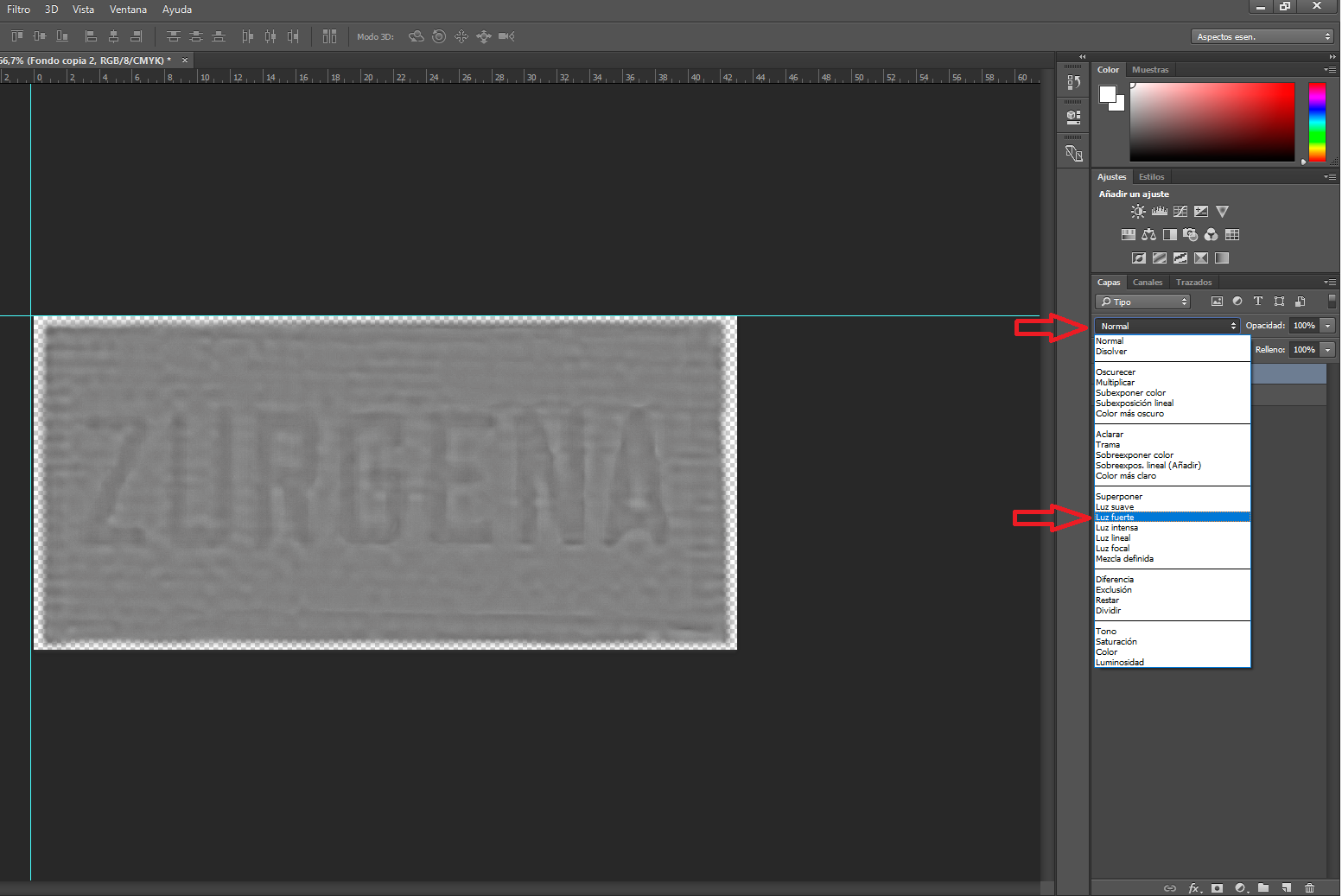The width and height of the screenshot is (1342, 896).
Task: Toggle the pixel layer filter
Action: [x=1217, y=302]
